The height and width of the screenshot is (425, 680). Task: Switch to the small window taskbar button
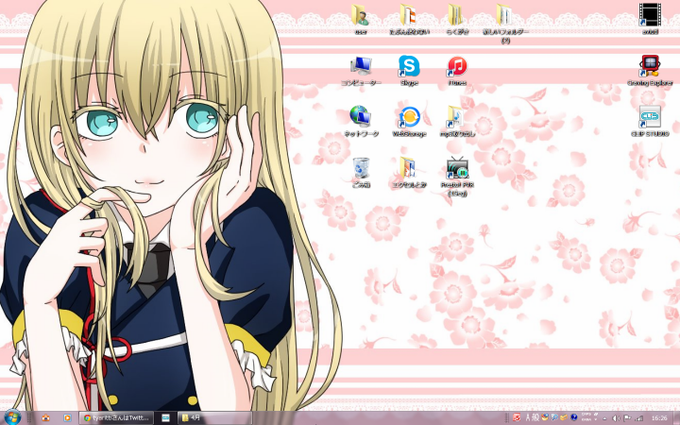166,418
